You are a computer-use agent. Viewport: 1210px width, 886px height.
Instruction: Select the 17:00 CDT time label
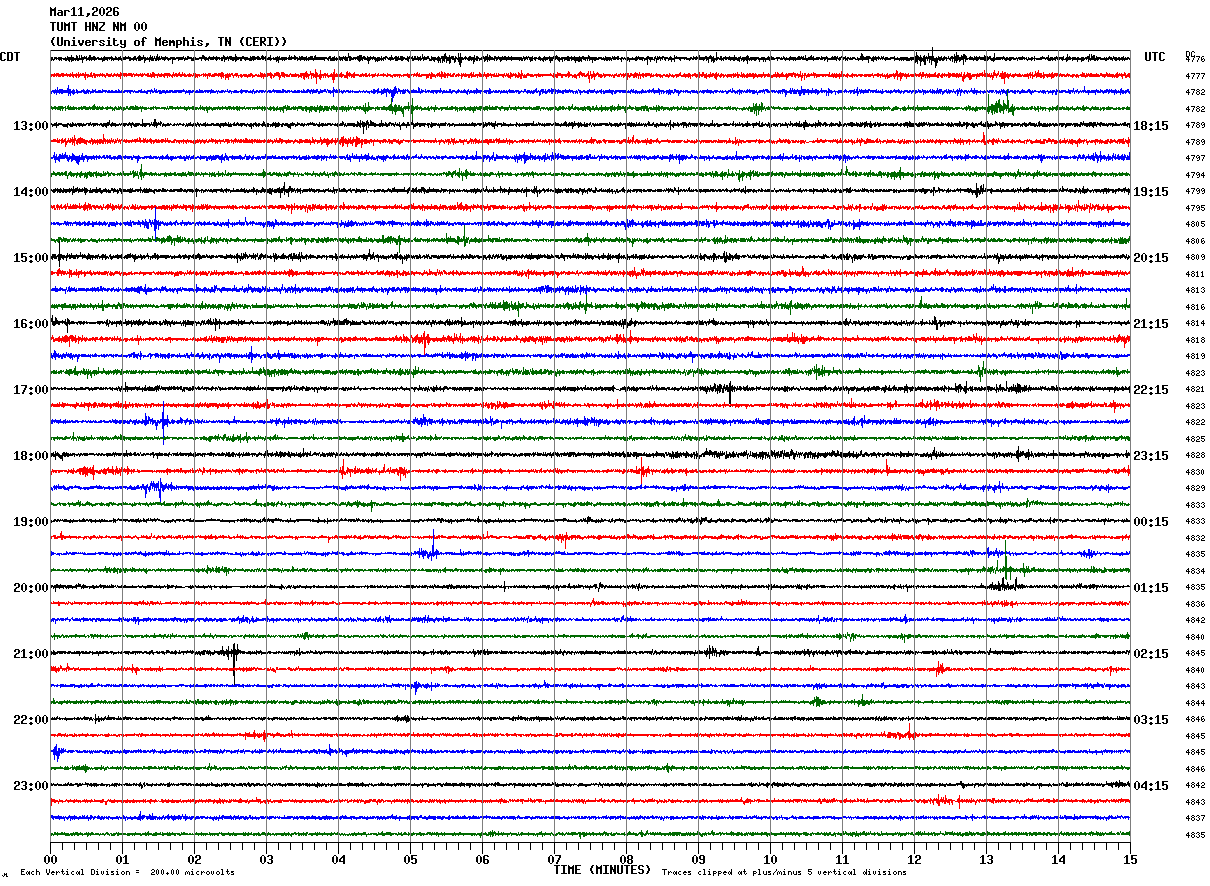pos(30,390)
